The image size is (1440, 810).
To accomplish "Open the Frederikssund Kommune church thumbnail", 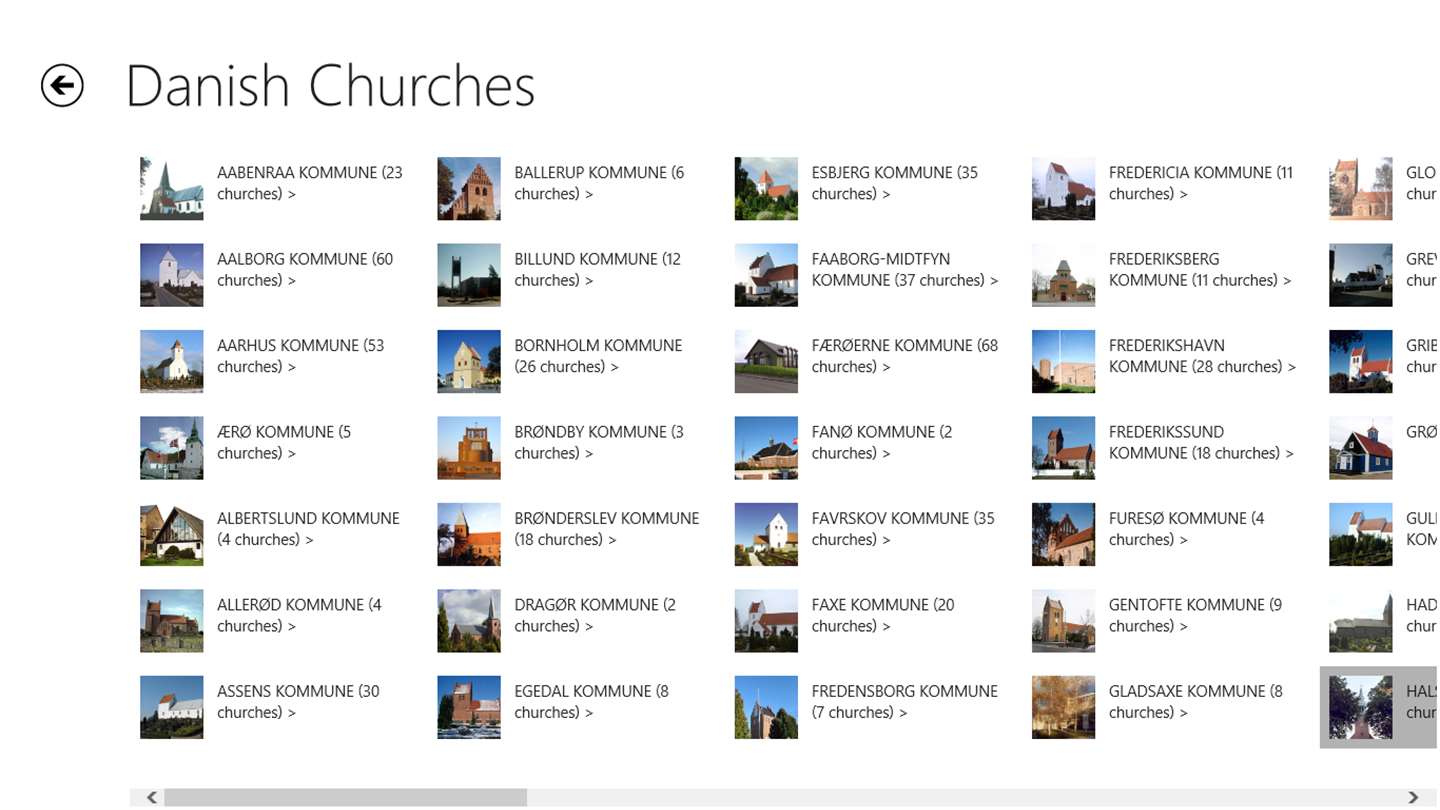I will tap(1063, 448).
